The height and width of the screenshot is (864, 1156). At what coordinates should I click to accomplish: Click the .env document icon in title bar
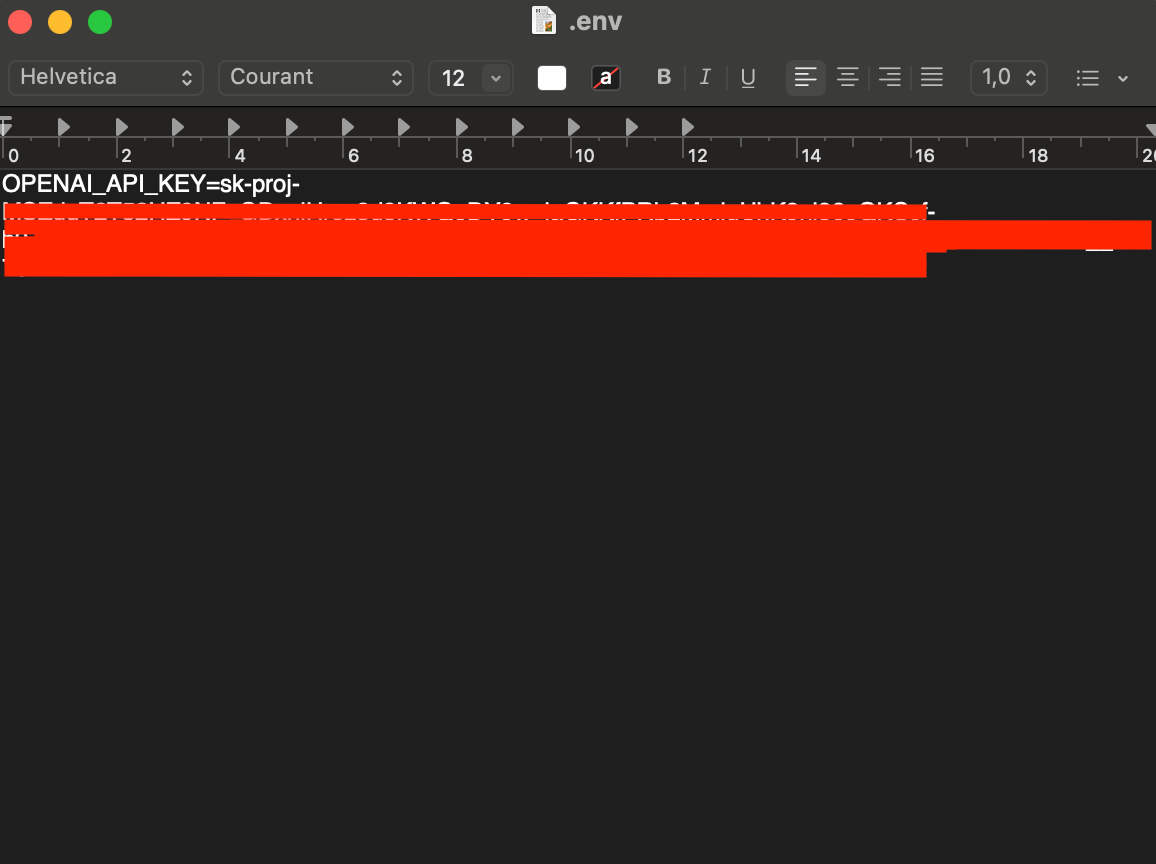(x=544, y=21)
